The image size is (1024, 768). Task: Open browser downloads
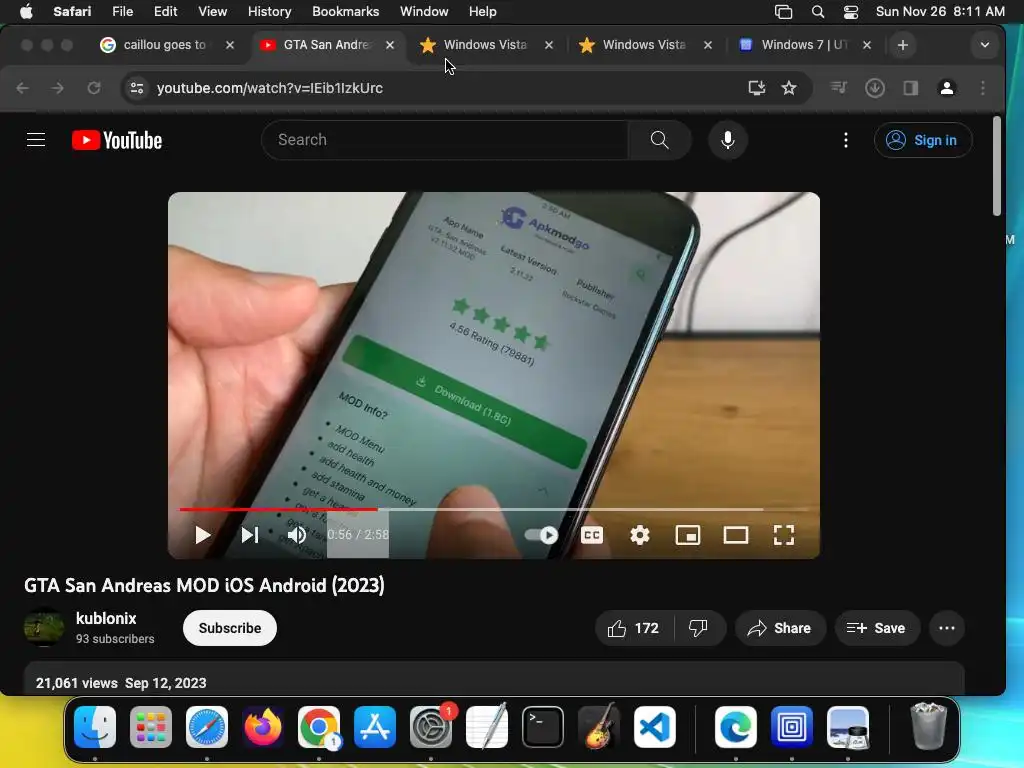point(875,88)
